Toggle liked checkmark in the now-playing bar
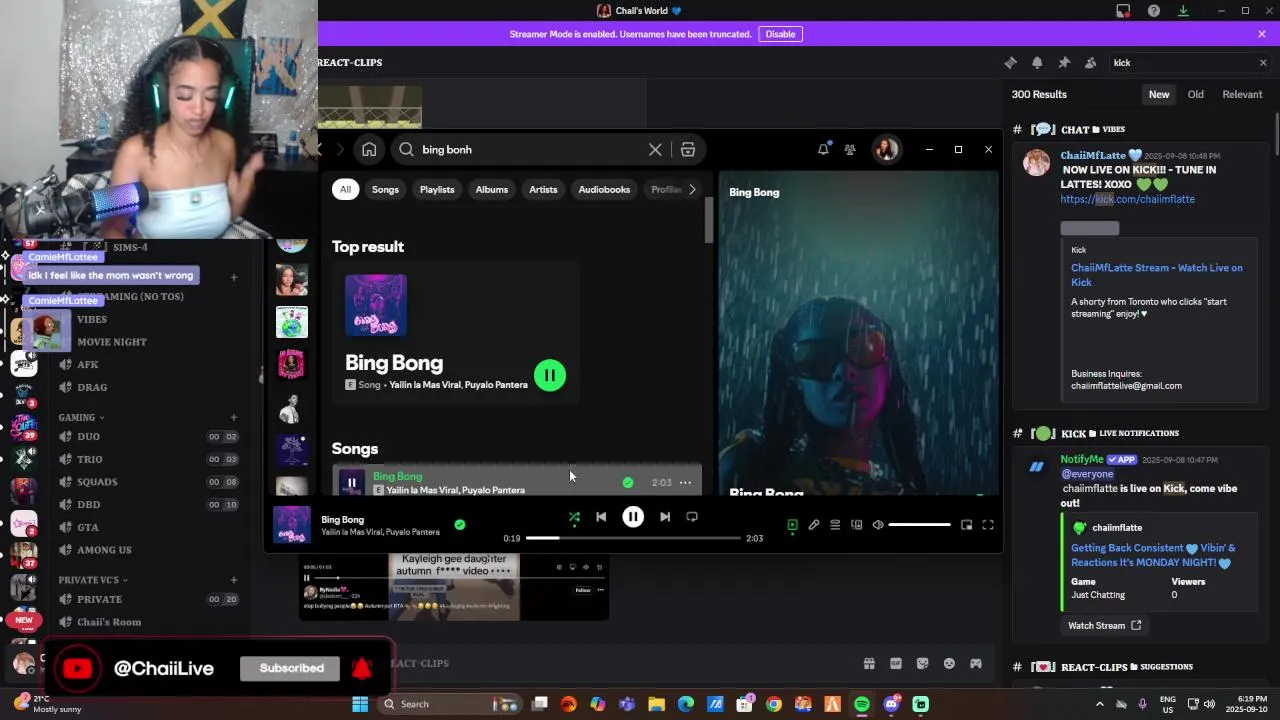The height and width of the screenshot is (720, 1280). (x=460, y=524)
